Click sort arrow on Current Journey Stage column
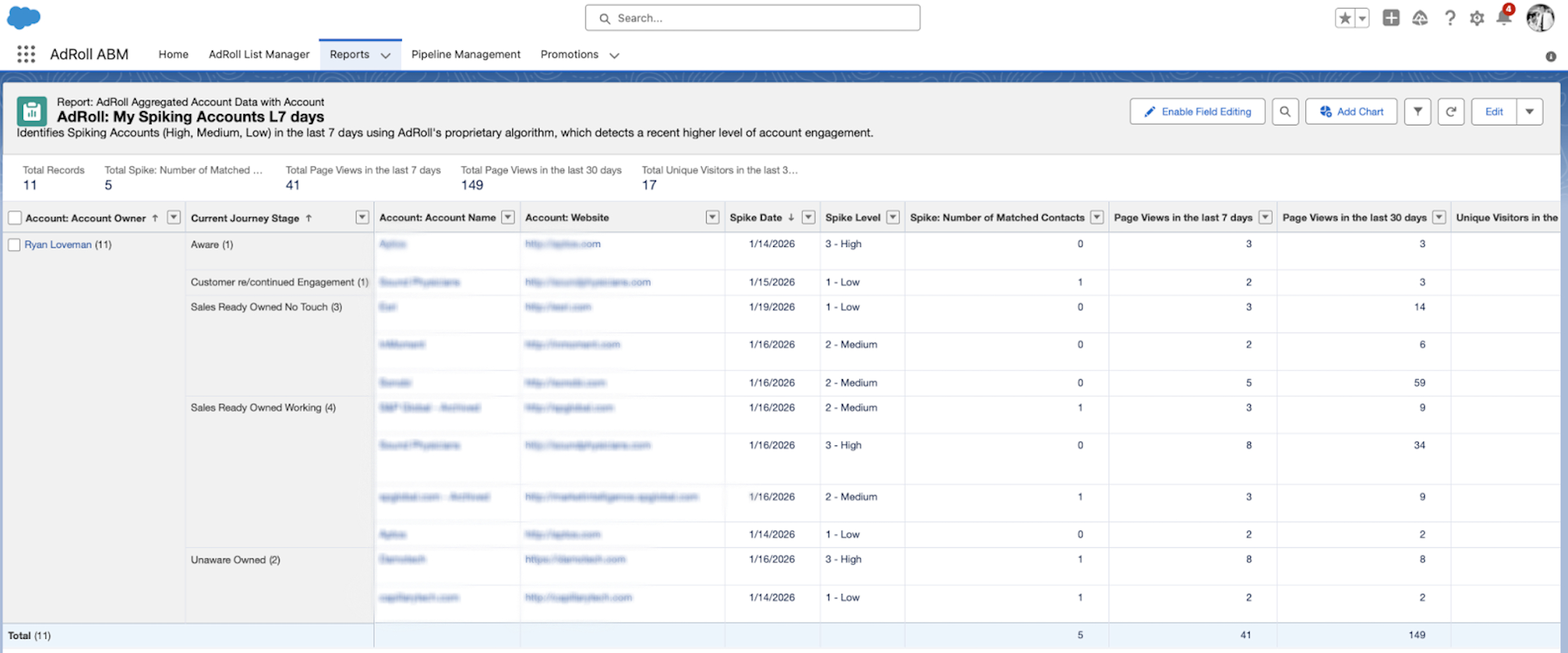The height and width of the screenshot is (653, 1568). (309, 218)
